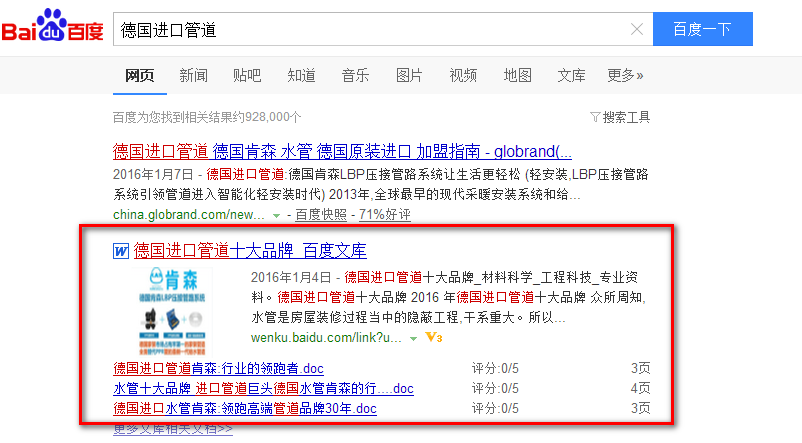Click the blue W document icon
802x443 pixels.
point(120,251)
